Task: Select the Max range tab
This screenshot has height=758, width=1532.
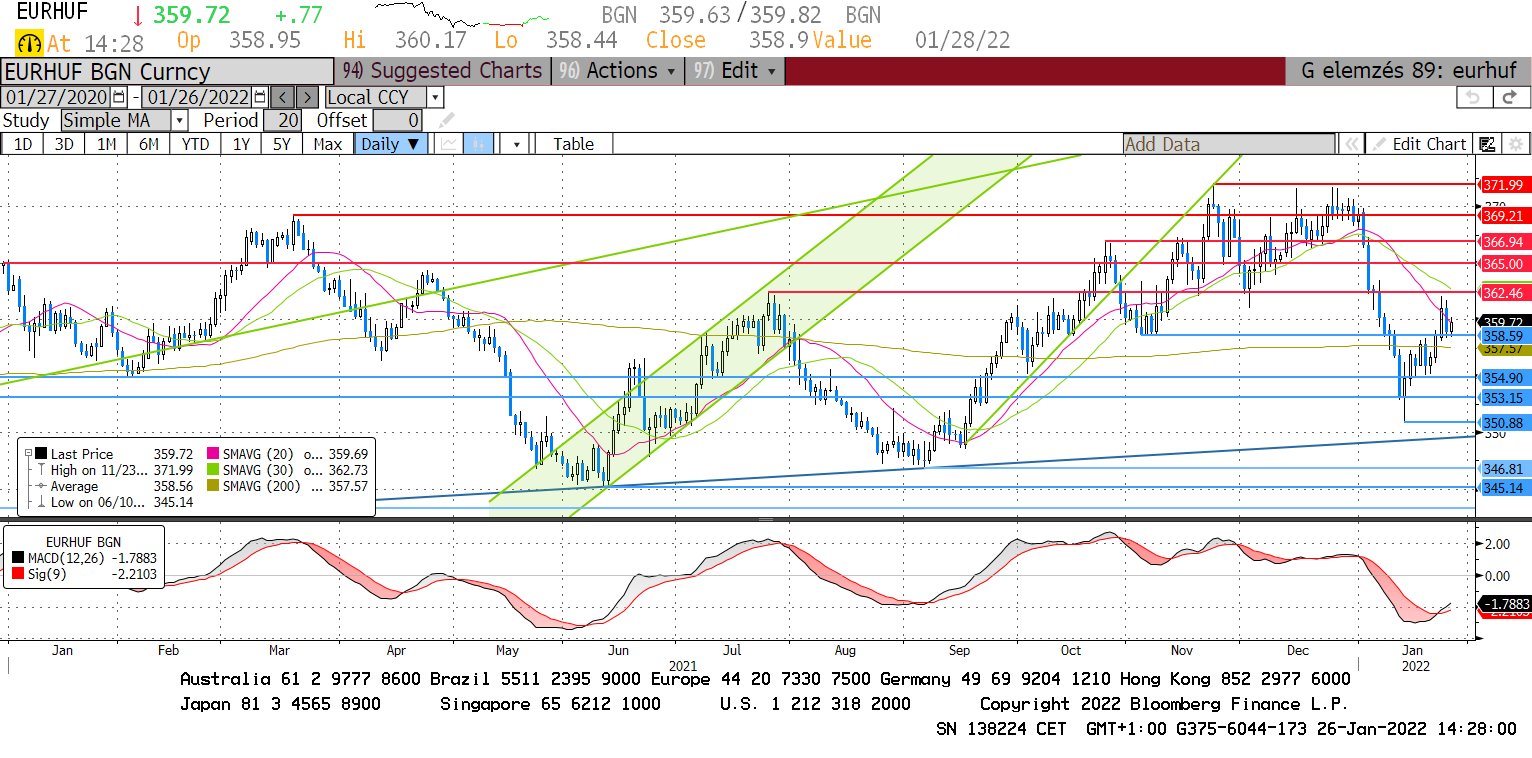Action: click(327, 144)
